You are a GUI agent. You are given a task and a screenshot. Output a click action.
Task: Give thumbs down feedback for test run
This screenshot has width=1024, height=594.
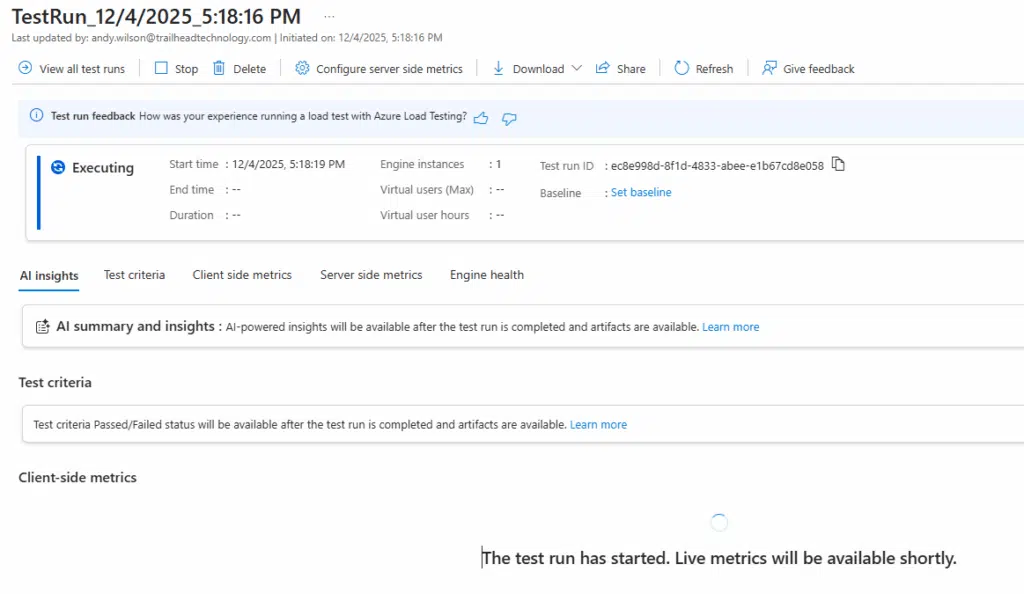tap(509, 118)
